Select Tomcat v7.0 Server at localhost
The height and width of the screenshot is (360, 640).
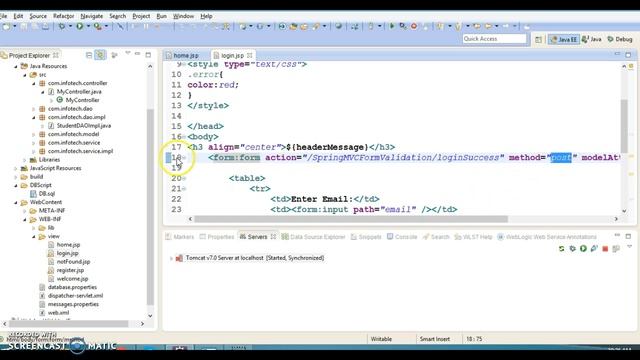click(x=255, y=258)
